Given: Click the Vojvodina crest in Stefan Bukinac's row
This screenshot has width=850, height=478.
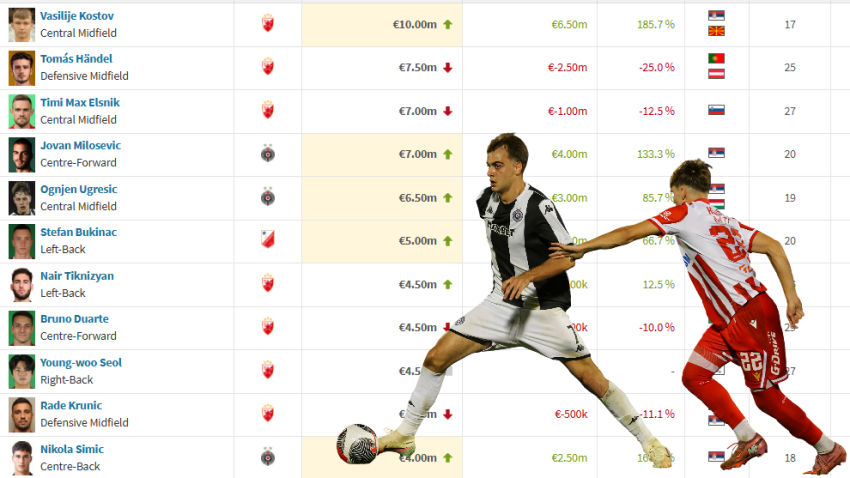Looking at the screenshot, I should pyautogui.click(x=268, y=239).
